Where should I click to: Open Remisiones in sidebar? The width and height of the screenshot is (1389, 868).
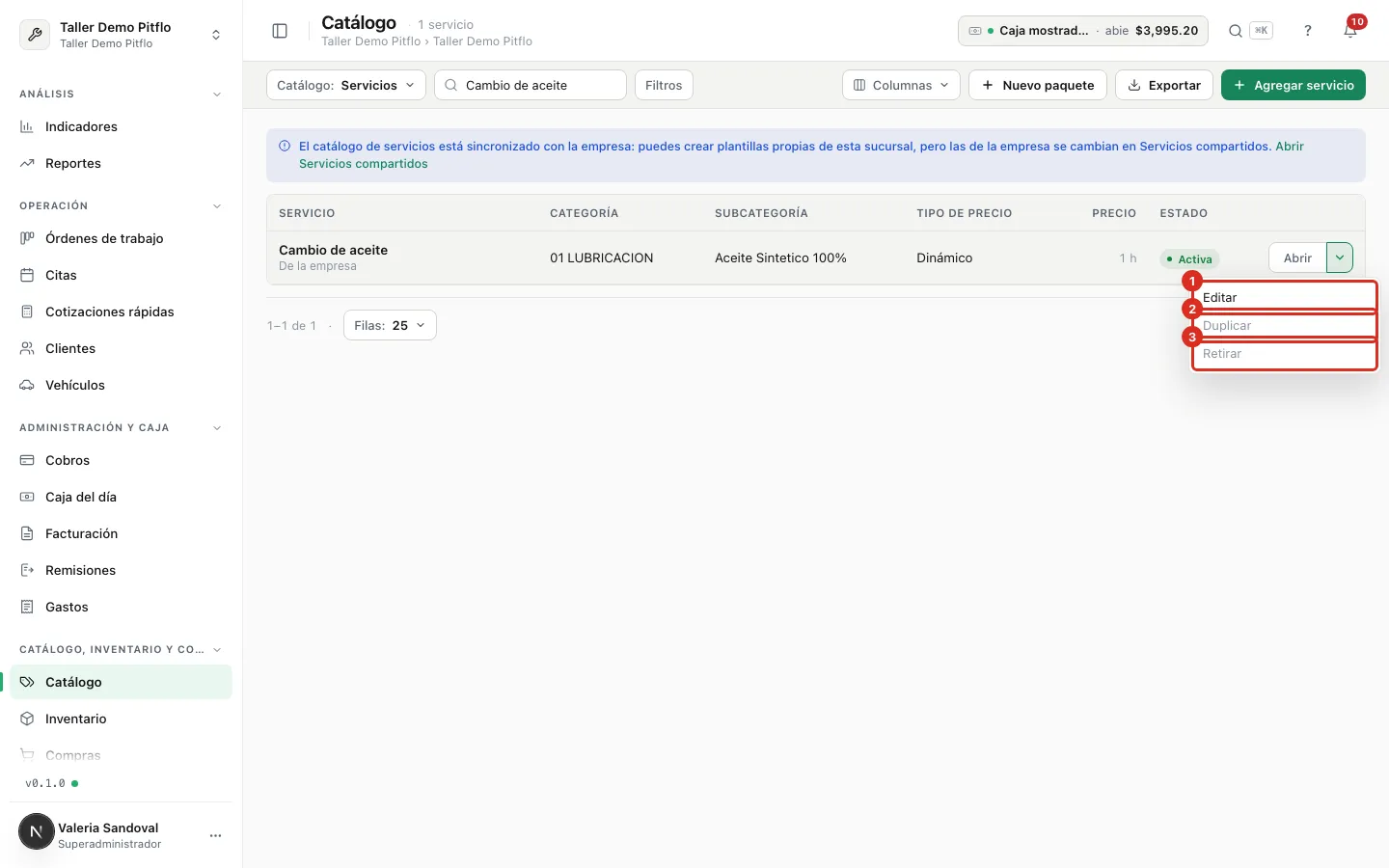121,570
